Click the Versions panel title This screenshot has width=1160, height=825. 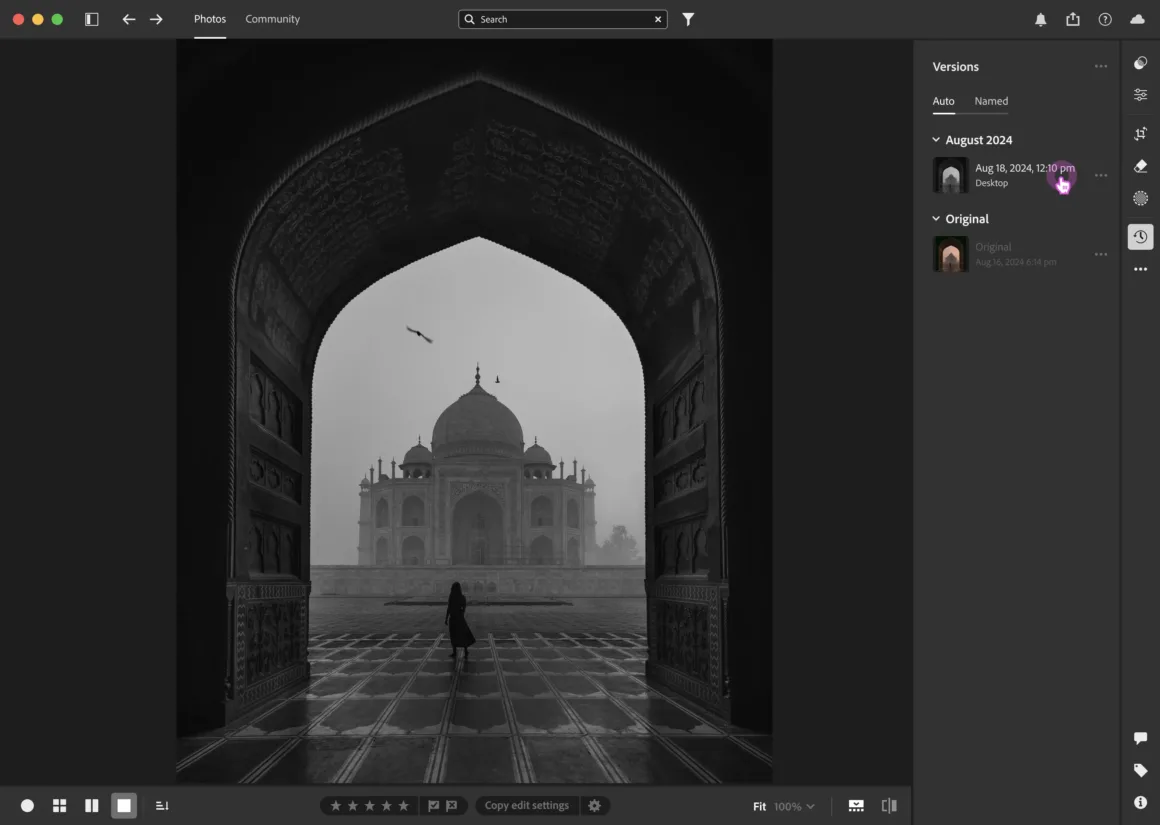[955, 67]
